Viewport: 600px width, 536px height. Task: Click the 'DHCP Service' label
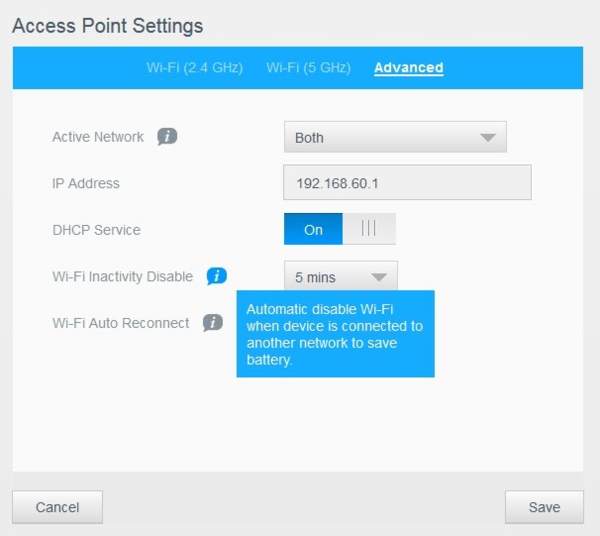[96, 230]
